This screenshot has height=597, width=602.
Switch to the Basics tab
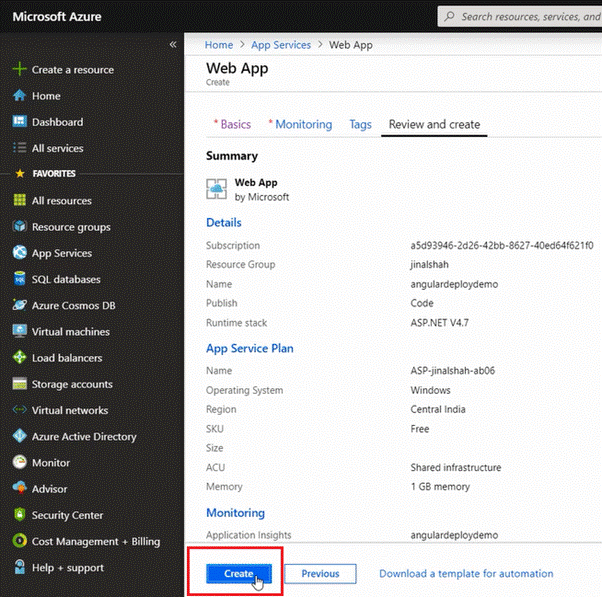point(235,124)
